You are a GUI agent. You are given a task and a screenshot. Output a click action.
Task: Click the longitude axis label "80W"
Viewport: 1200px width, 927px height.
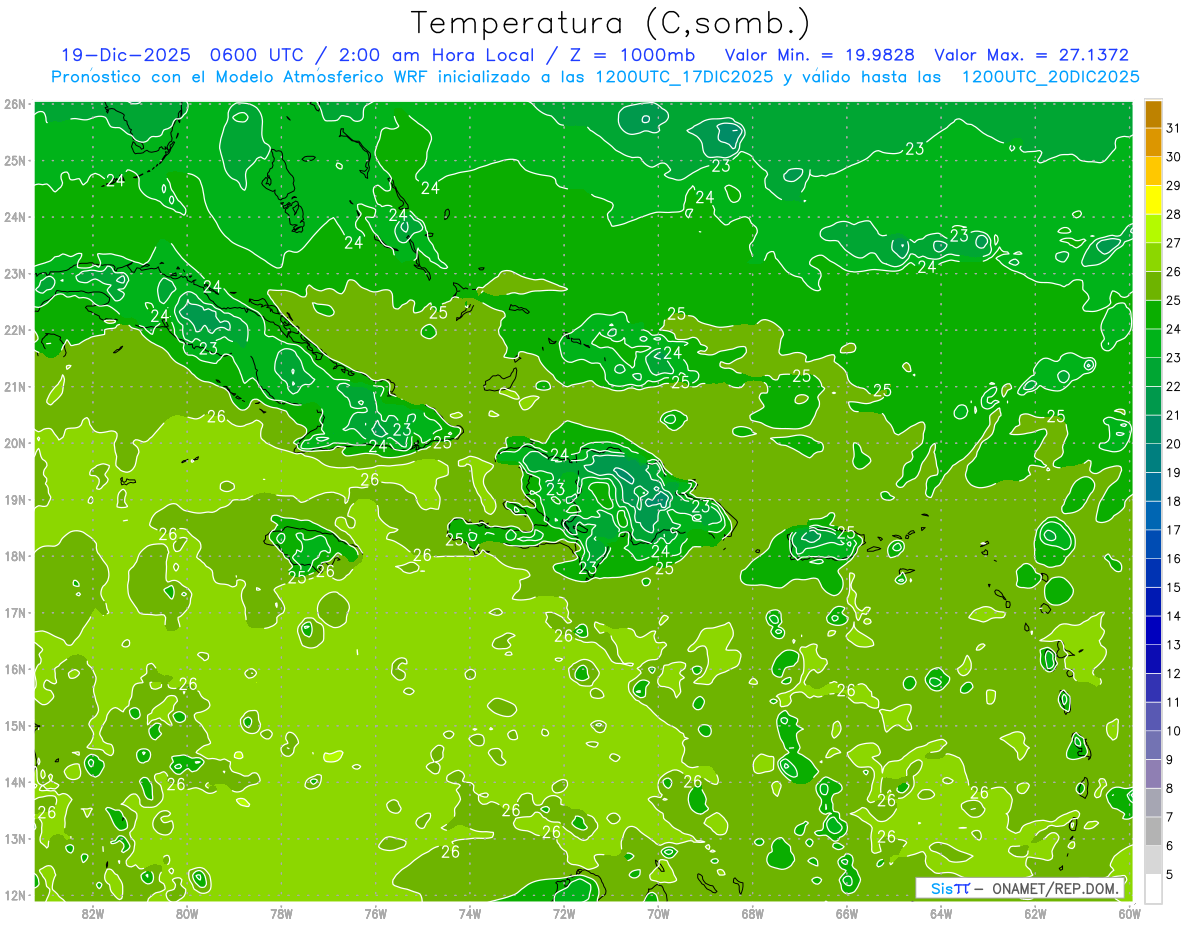(187, 913)
